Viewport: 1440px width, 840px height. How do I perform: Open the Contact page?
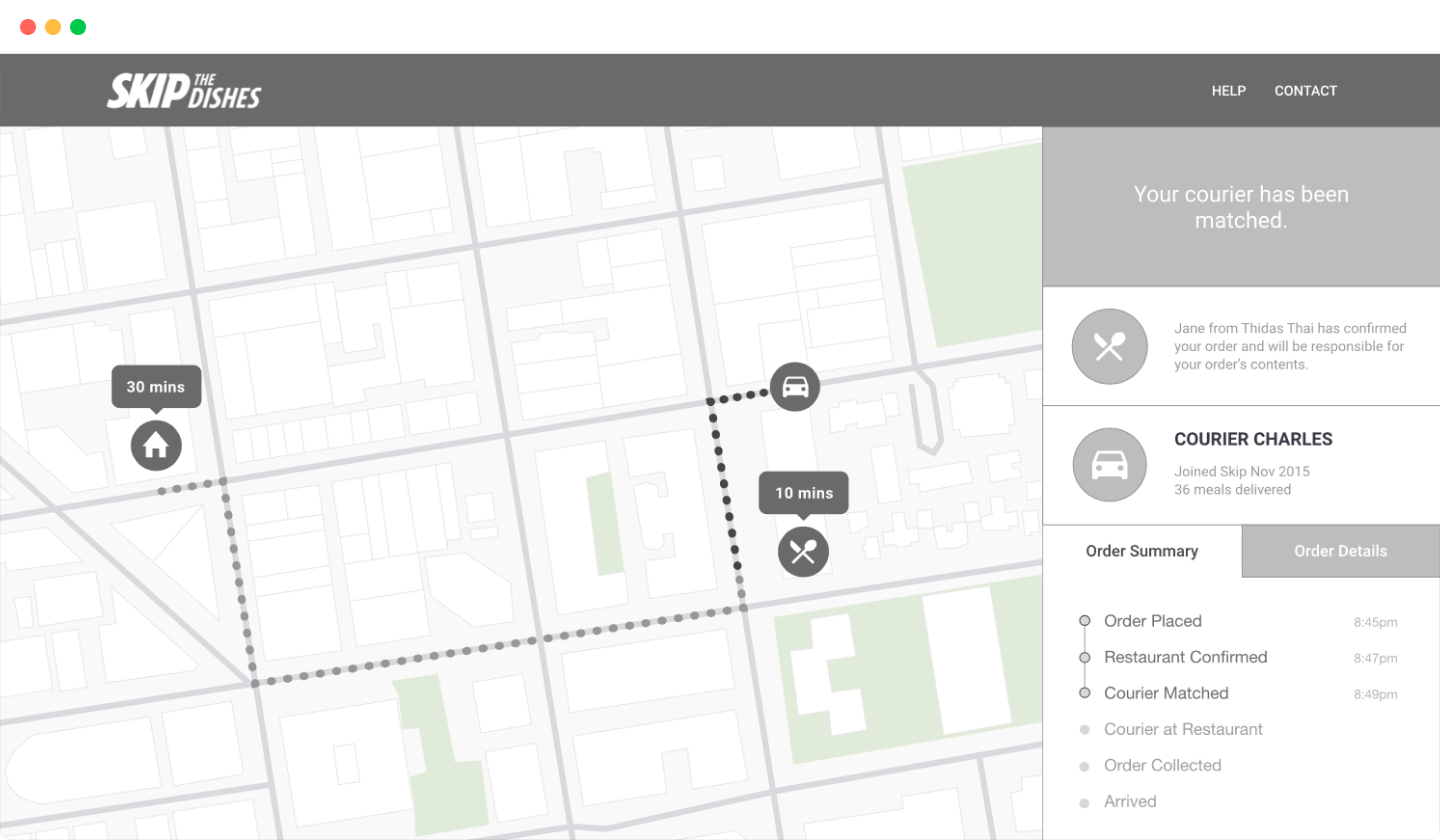pos(1305,91)
